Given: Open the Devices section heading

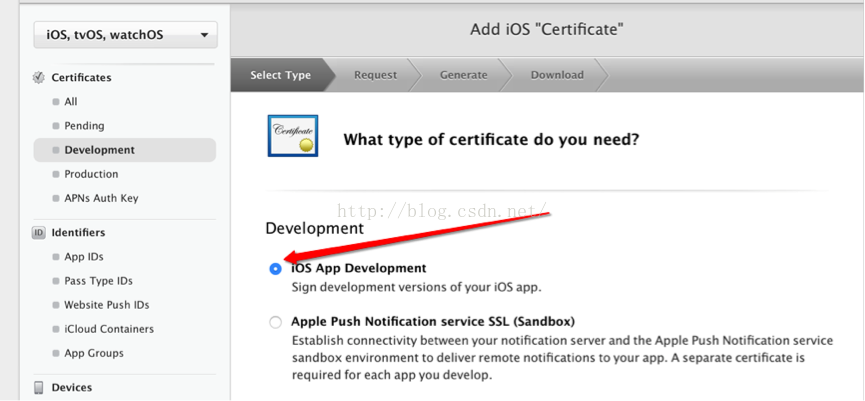Looking at the screenshot, I should pos(72,388).
